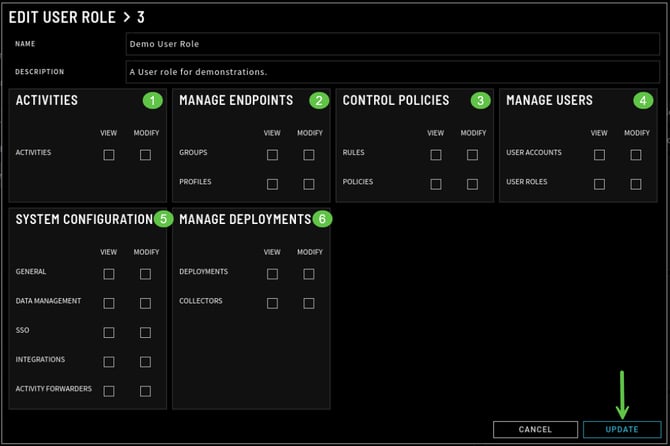
Task: Tick the Profiles Modify checkbox
Action: tap(309, 184)
